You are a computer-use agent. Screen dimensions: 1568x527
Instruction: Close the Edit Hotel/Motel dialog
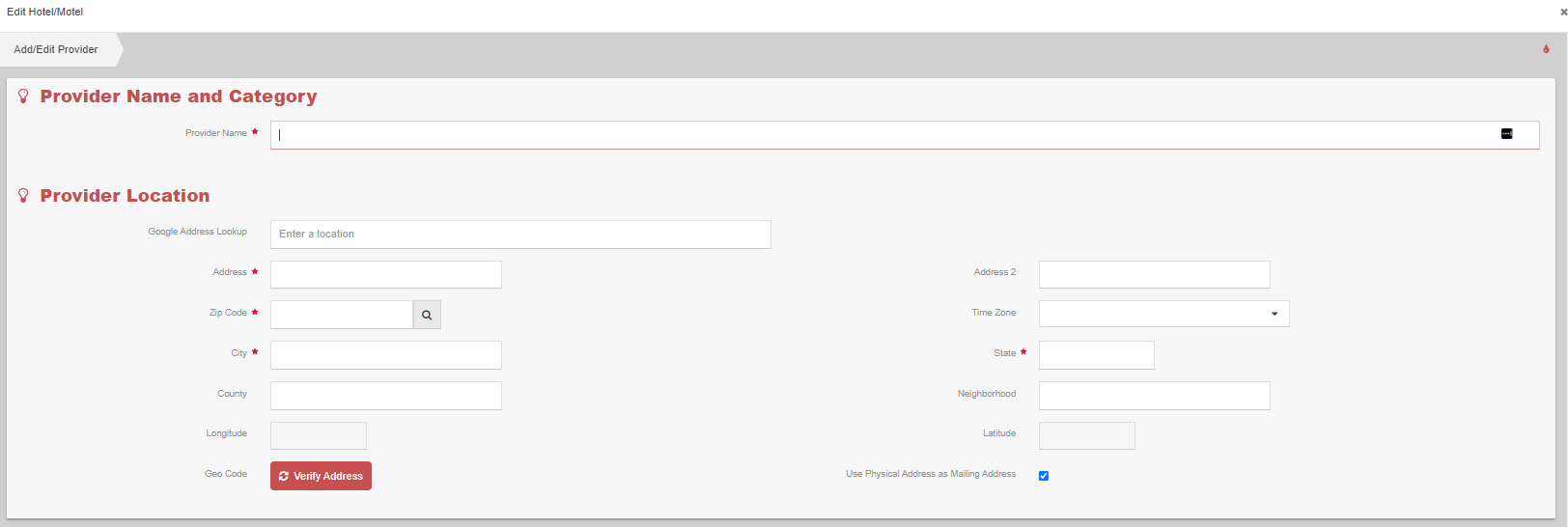[1563, 13]
